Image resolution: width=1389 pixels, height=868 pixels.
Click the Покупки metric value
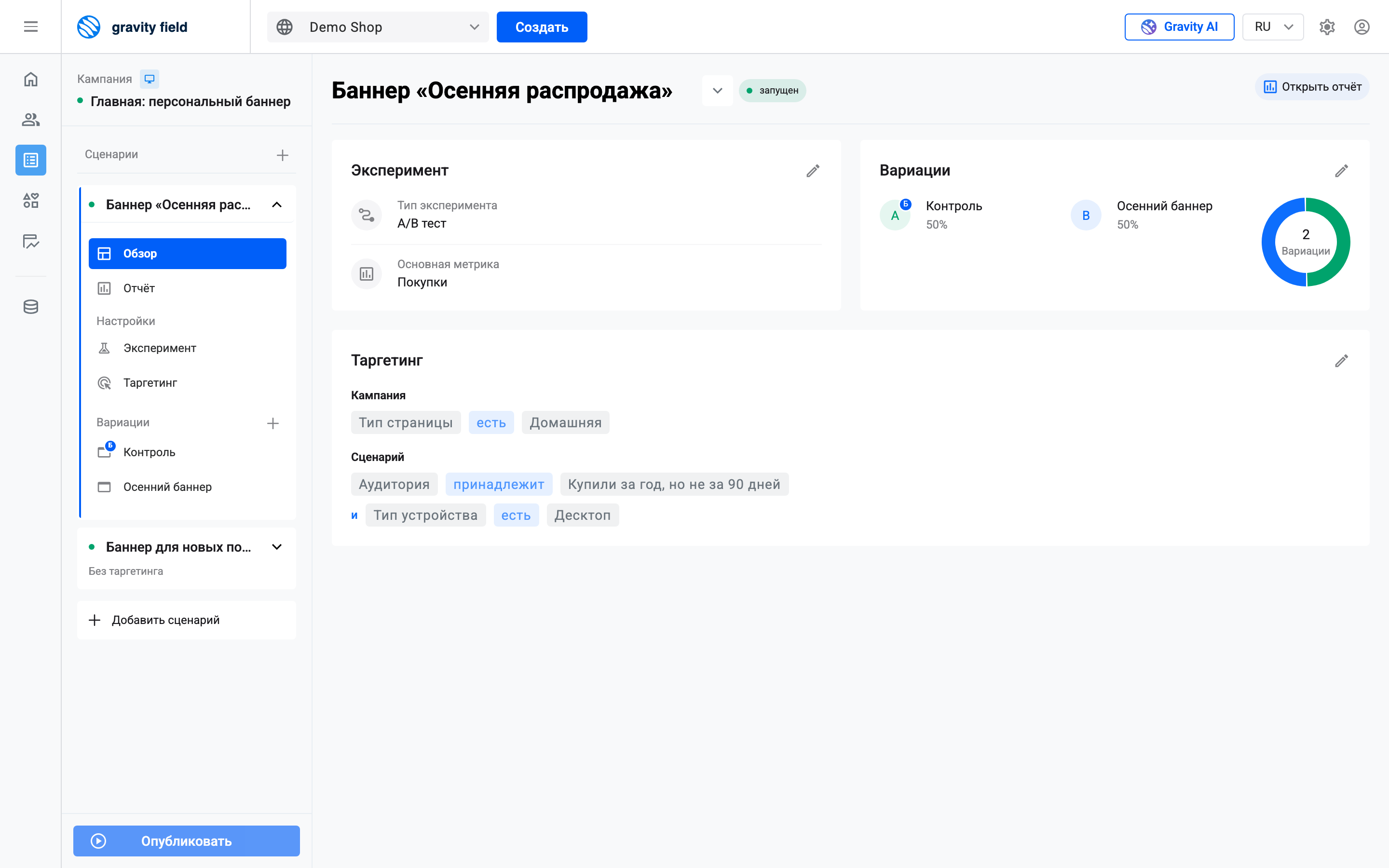pos(422,283)
